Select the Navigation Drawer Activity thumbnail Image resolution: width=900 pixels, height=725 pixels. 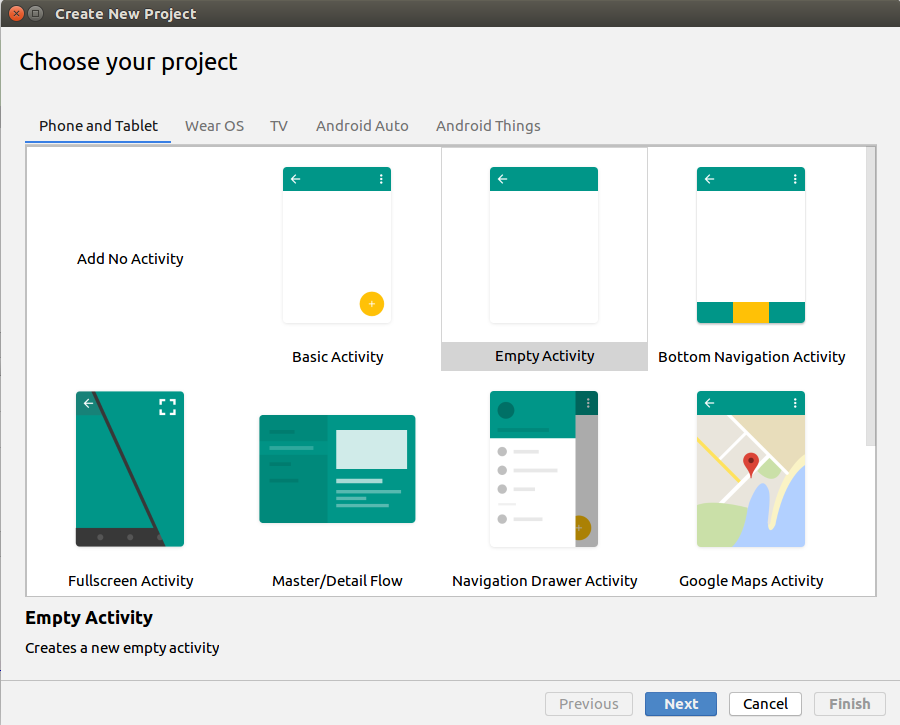pyautogui.click(x=544, y=469)
